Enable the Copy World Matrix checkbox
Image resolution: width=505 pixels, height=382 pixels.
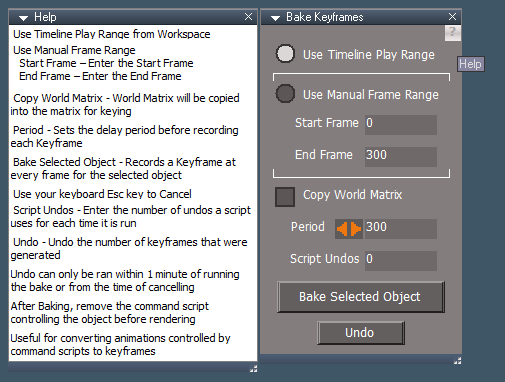click(x=285, y=197)
